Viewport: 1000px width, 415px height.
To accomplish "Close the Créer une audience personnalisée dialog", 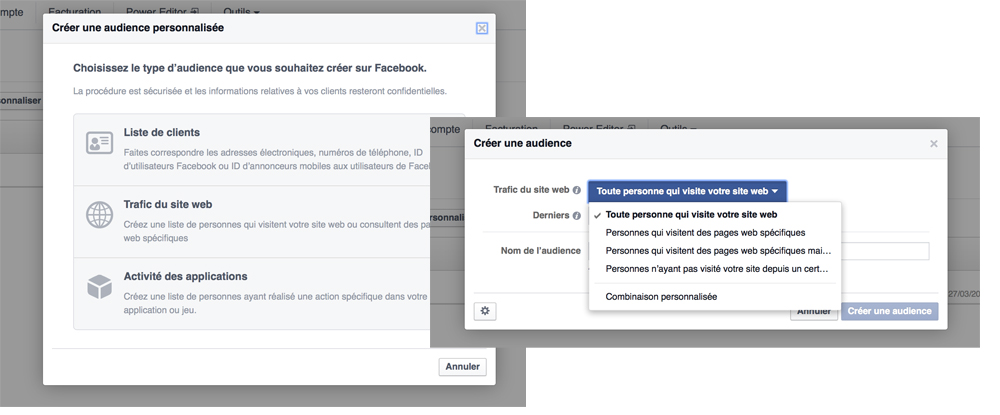I will click(x=482, y=28).
